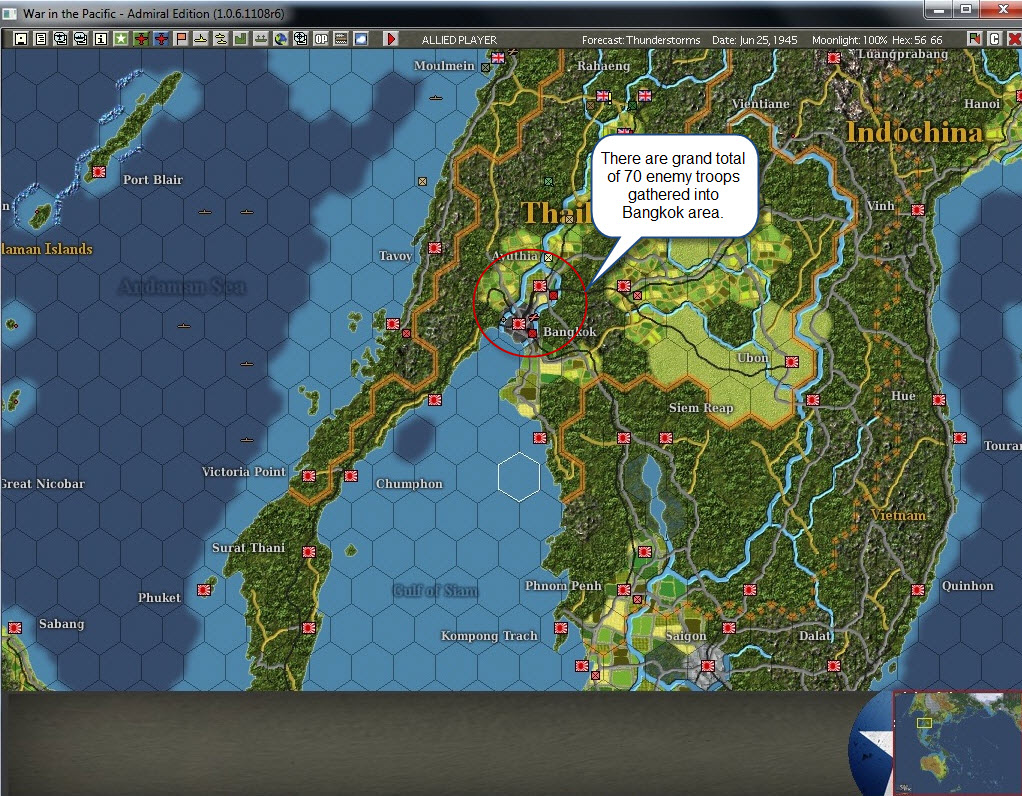This screenshot has width=1022, height=796.
Task: Select the Japanese base marker at Tavoy
Action: [x=435, y=248]
